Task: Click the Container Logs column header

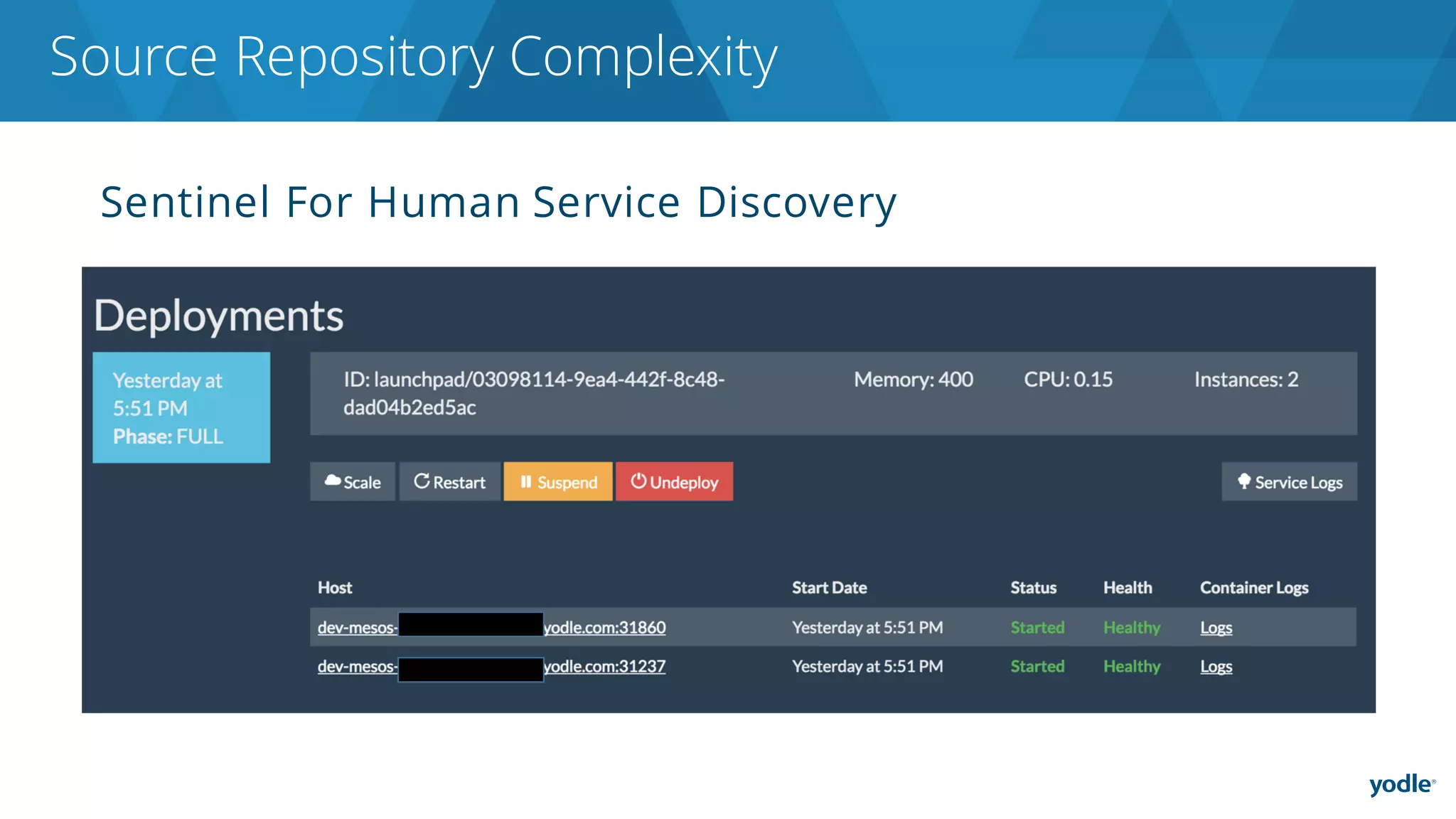Action: pos(1254,588)
